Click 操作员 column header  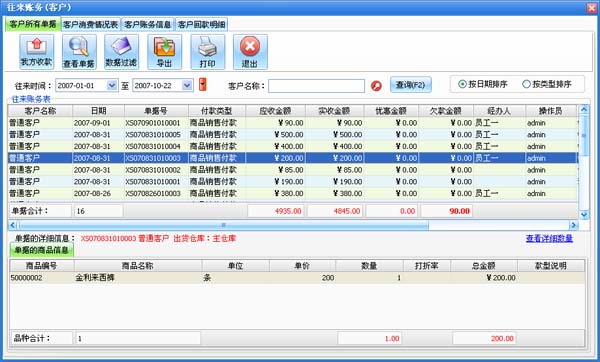coord(551,111)
